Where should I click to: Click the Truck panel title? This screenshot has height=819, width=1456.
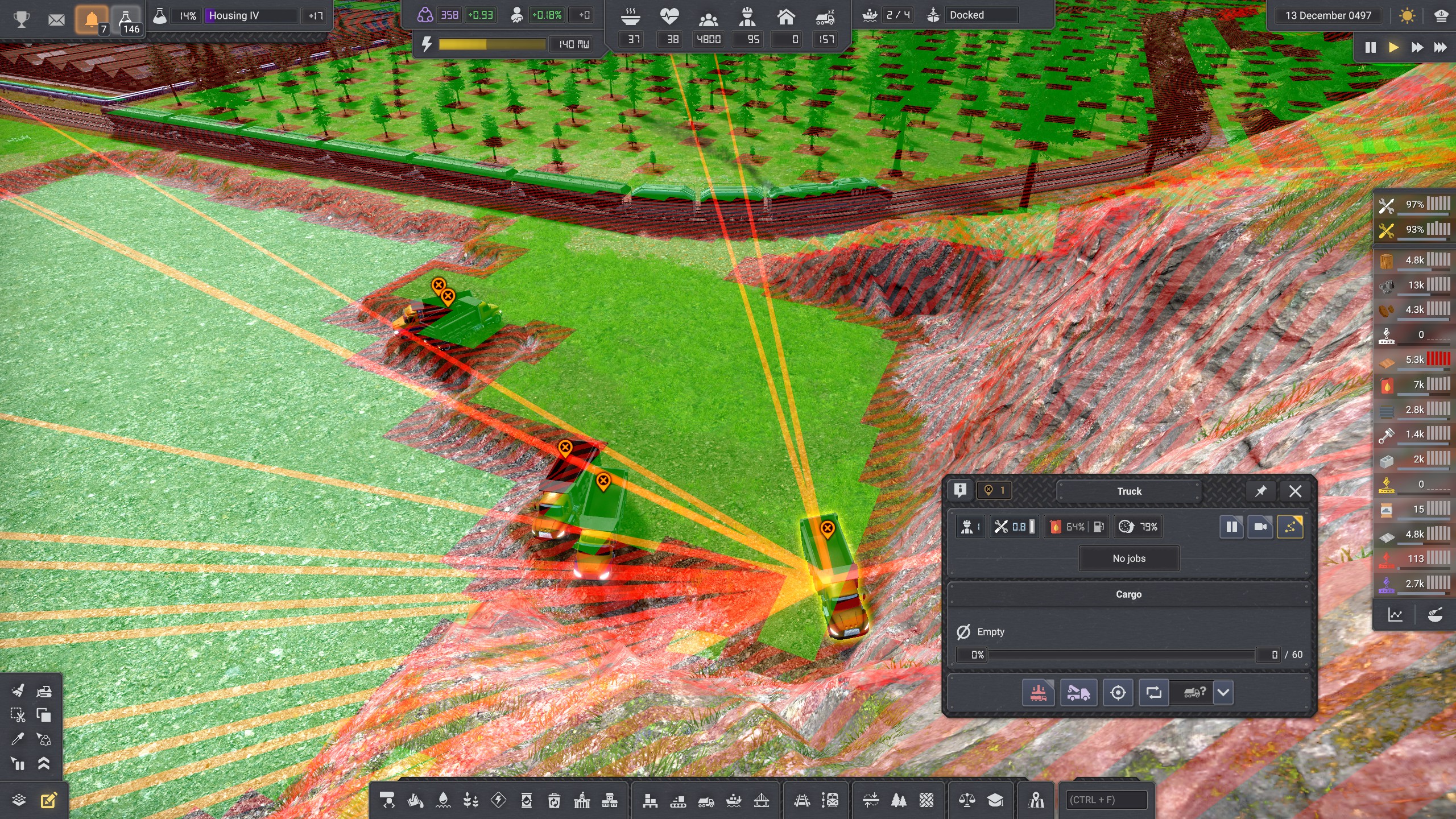click(x=1129, y=491)
